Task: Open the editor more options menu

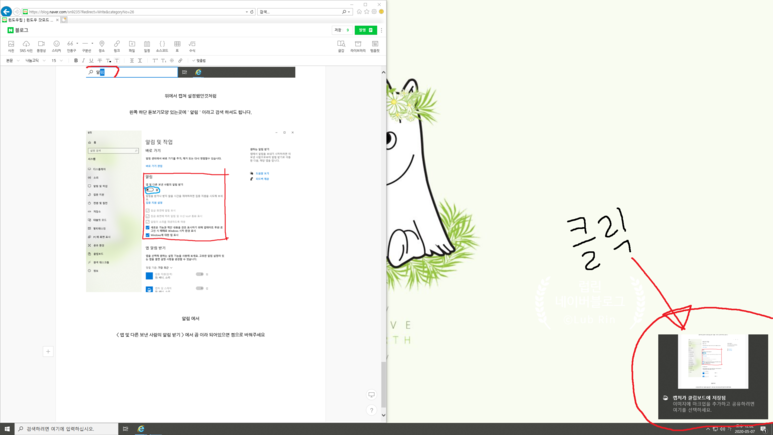Action: coord(381,30)
